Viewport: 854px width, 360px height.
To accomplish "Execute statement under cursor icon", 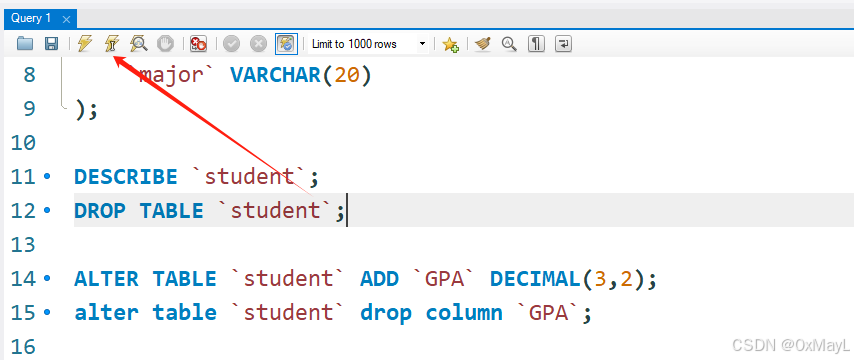I will click(112, 44).
